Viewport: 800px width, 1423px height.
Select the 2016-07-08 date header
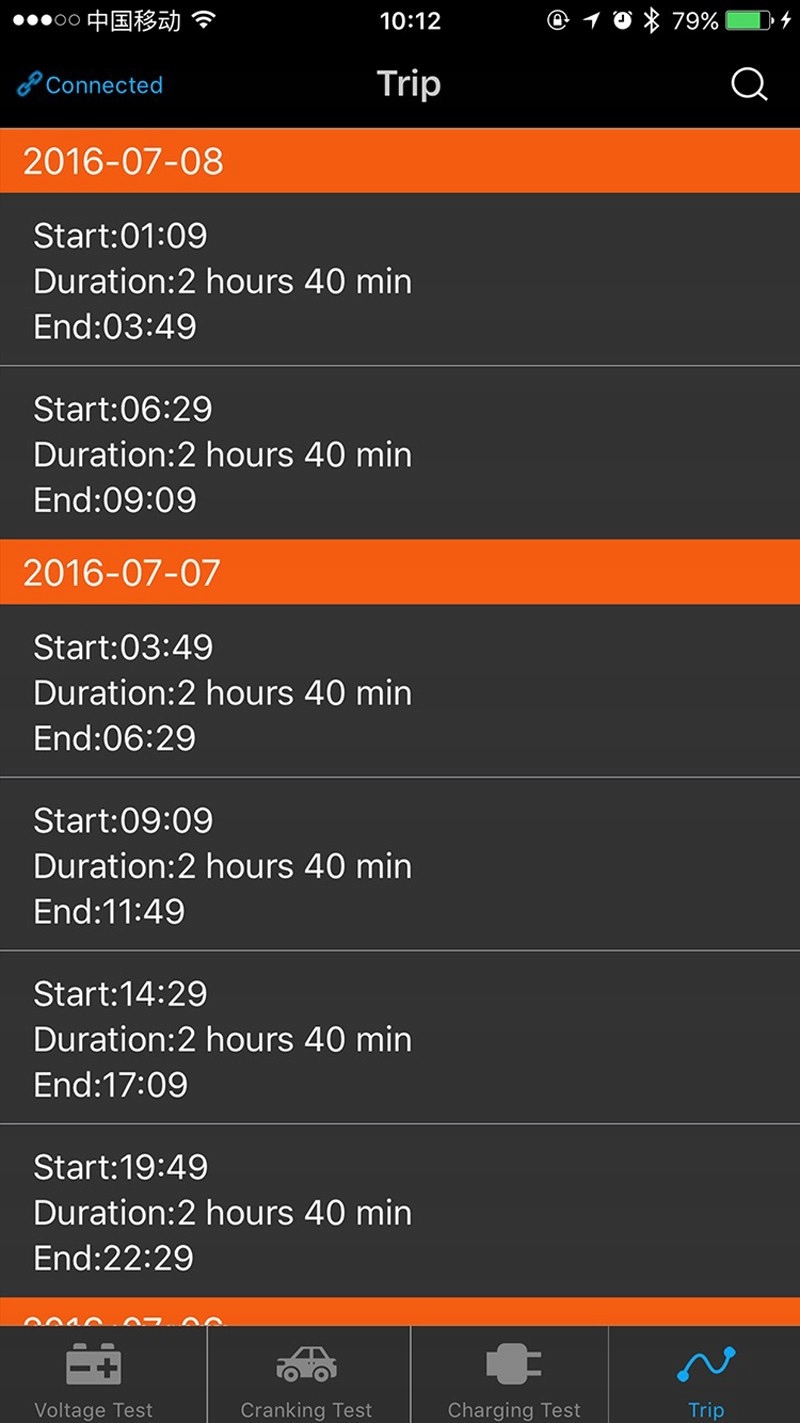[x=400, y=161]
